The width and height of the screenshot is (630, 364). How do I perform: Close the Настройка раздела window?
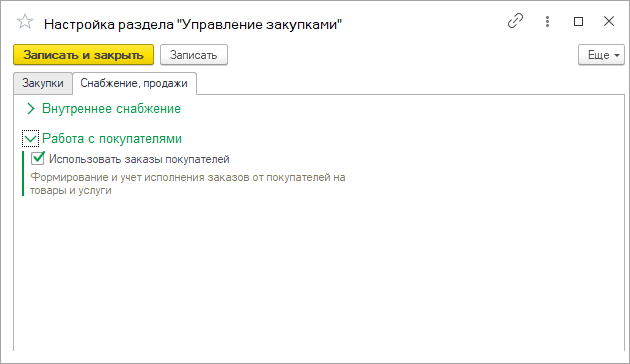pos(609,21)
